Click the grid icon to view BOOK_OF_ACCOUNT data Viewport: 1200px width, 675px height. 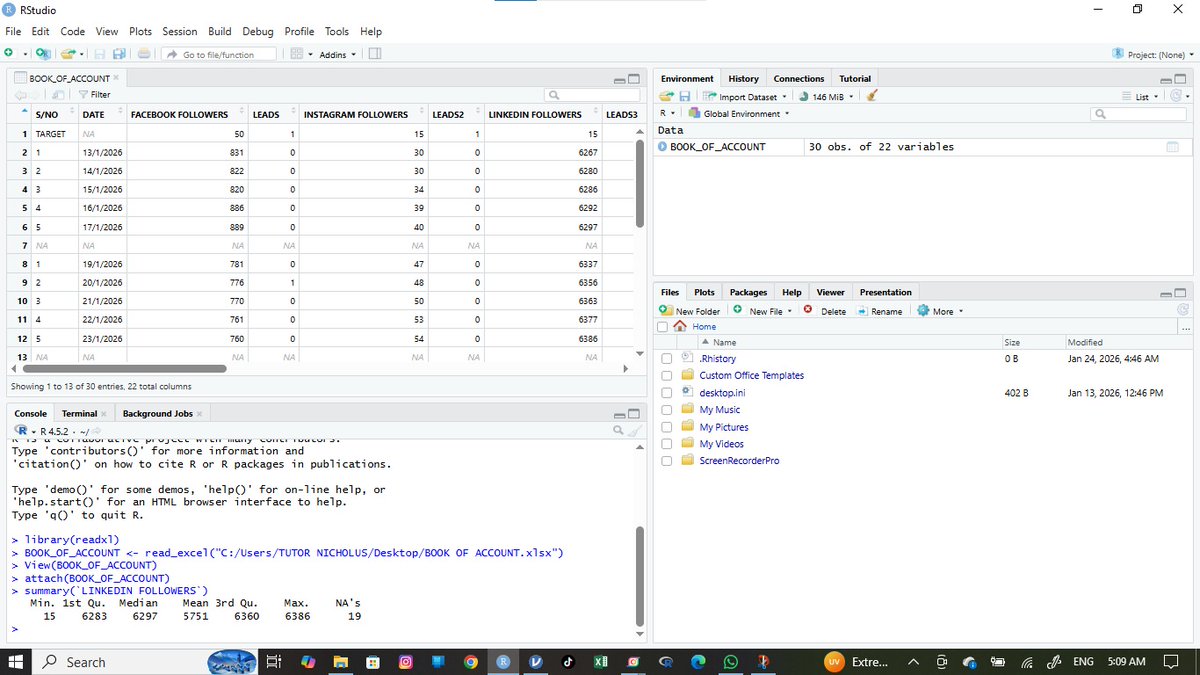coord(1172,147)
